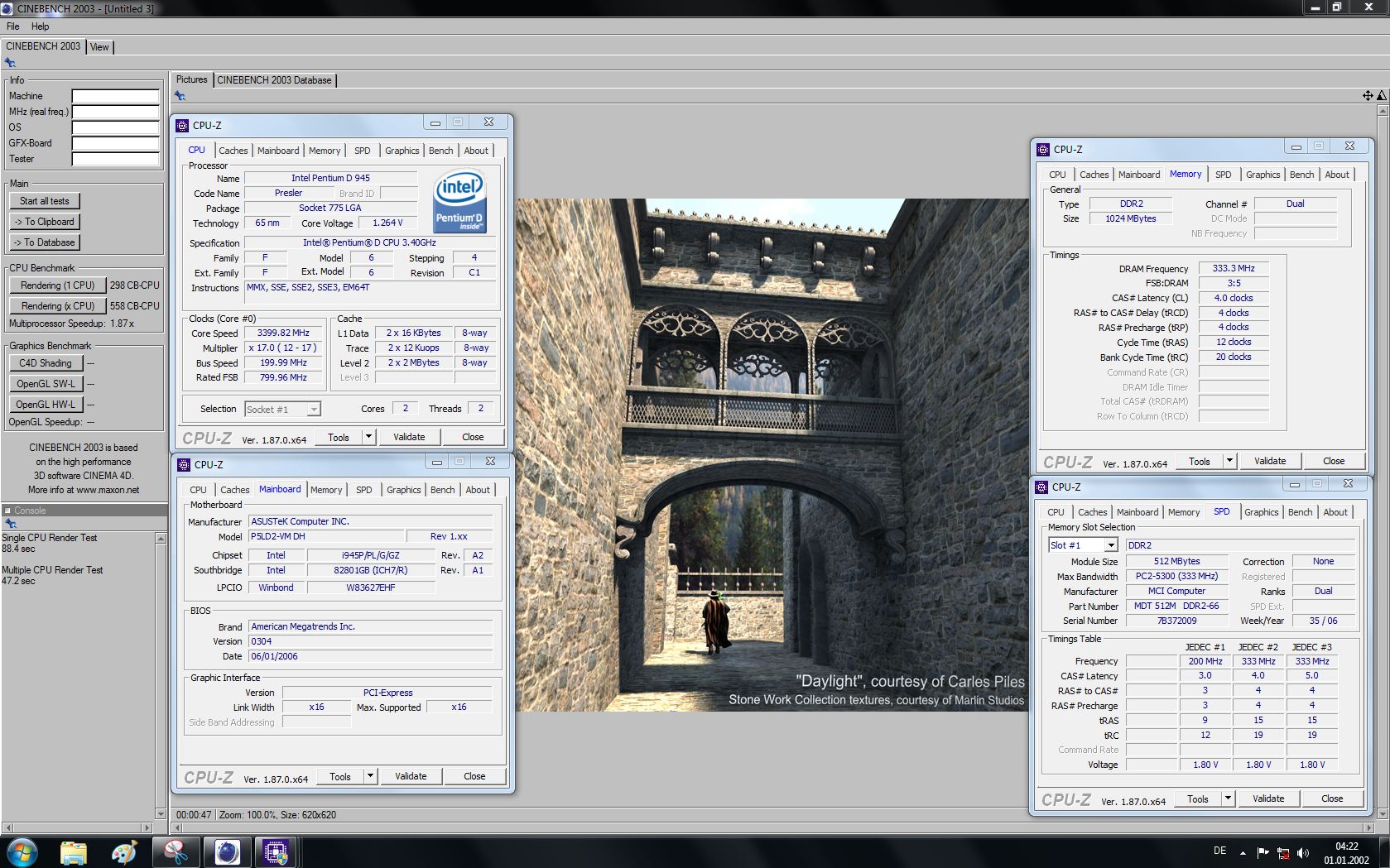The image size is (1390, 868).
Task: Open the File menu
Action: click(x=13, y=26)
